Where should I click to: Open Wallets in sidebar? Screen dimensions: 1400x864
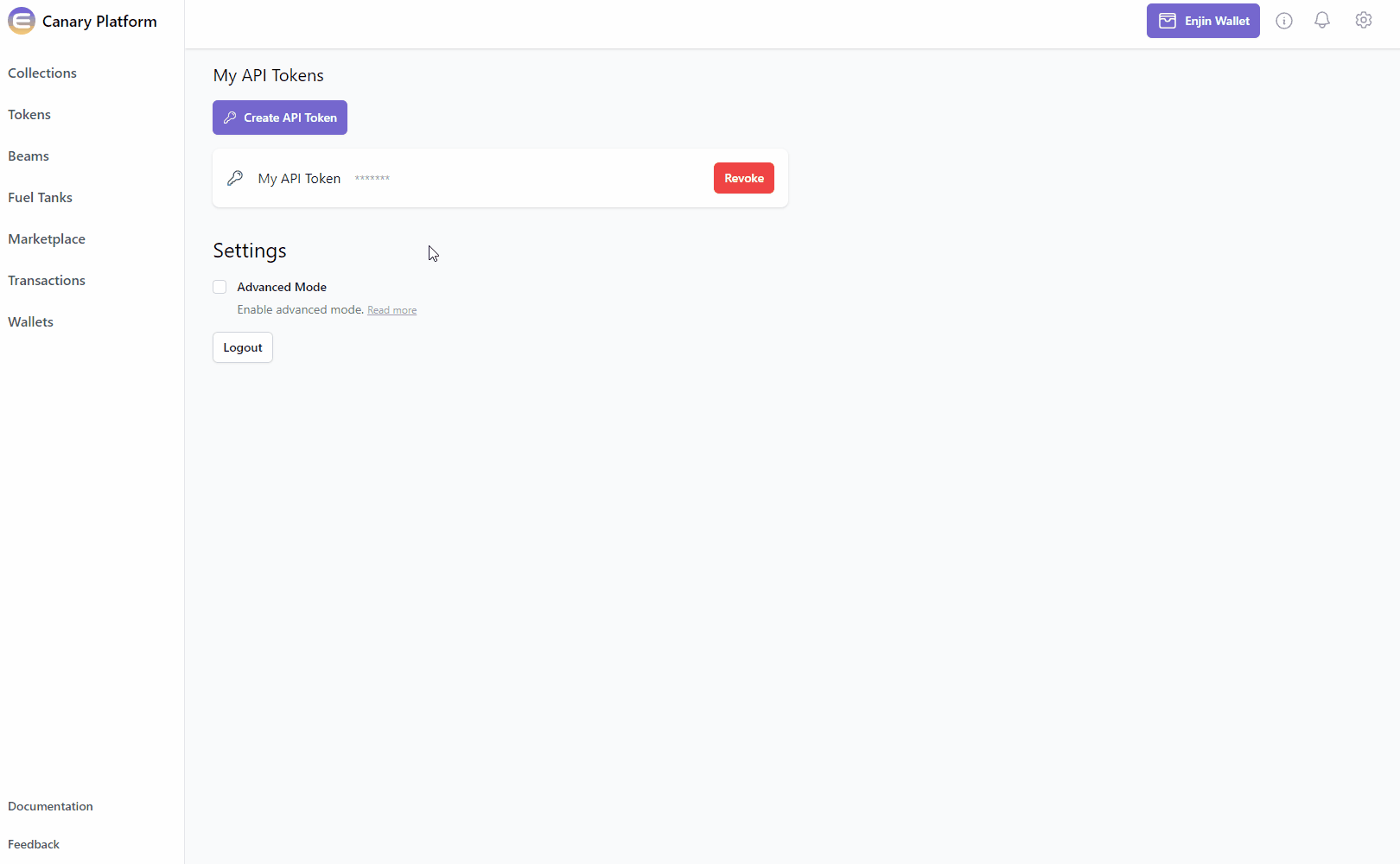(x=30, y=321)
